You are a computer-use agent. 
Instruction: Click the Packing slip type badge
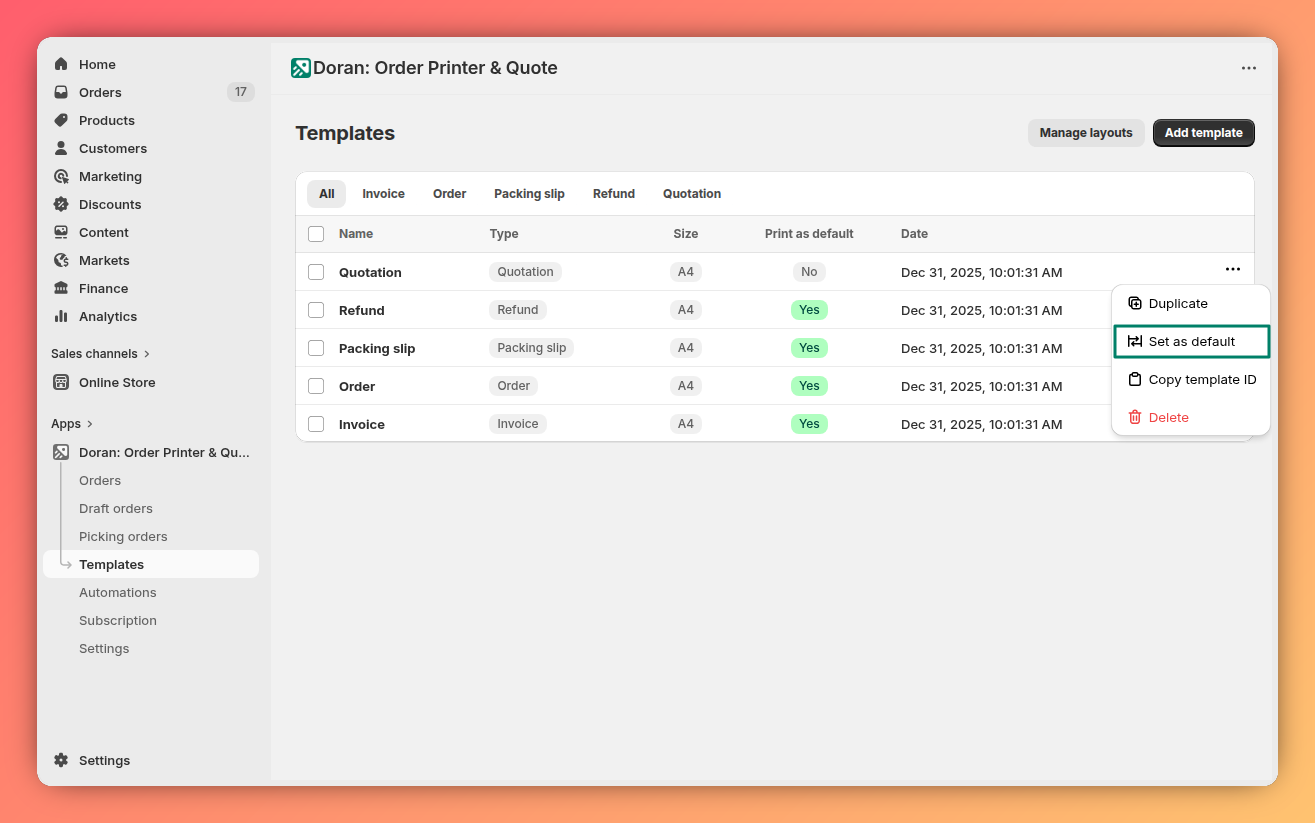click(x=532, y=348)
